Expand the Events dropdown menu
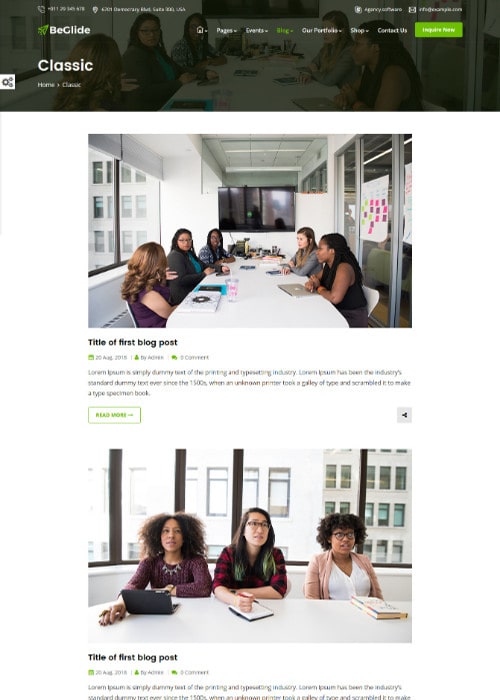This screenshot has height=700, width=500. tap(257, 30)
